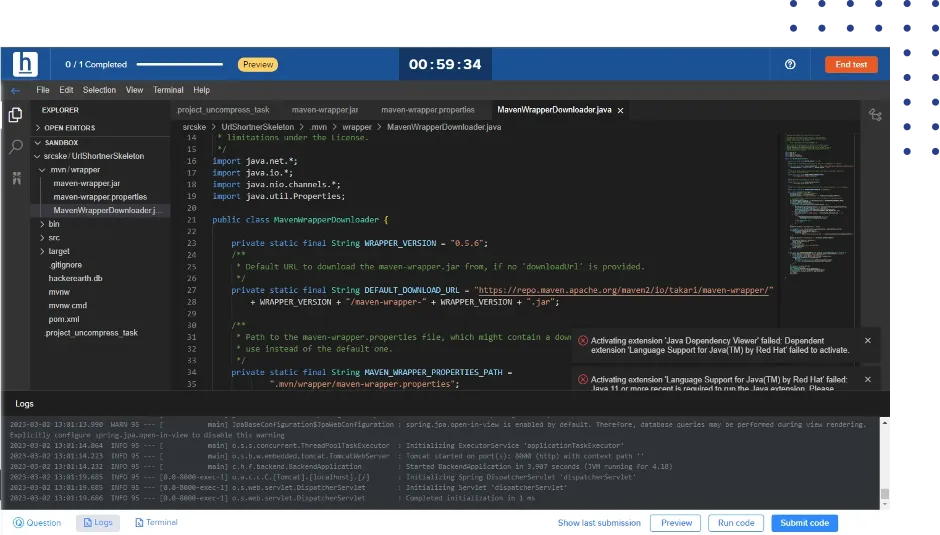
Task: Switch to the Question tab at bottom
Action: point(37,523)
